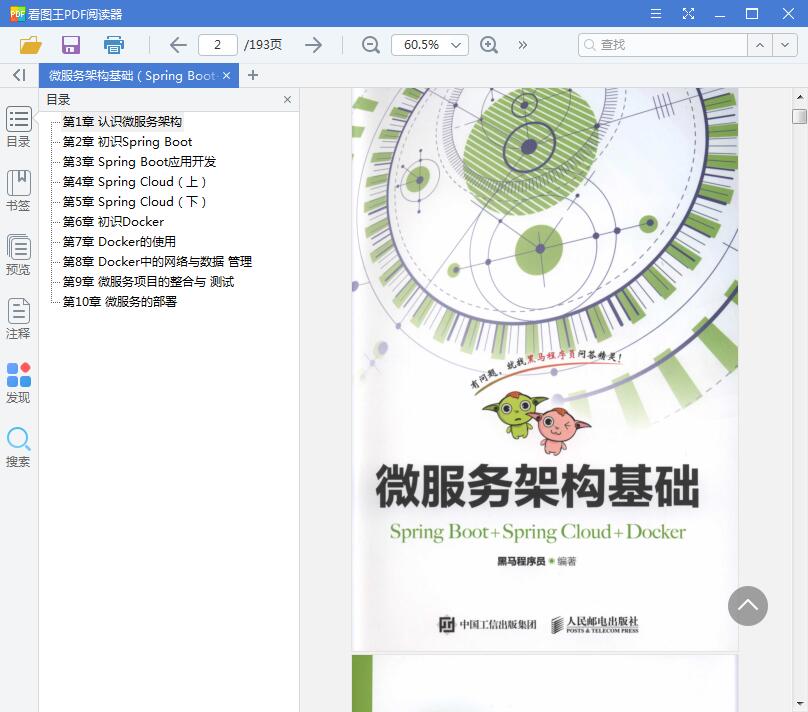The height and width of the screenshot is (712, 808).
Task: Click the scrollbar up arrow
Action: pos(799,97)
